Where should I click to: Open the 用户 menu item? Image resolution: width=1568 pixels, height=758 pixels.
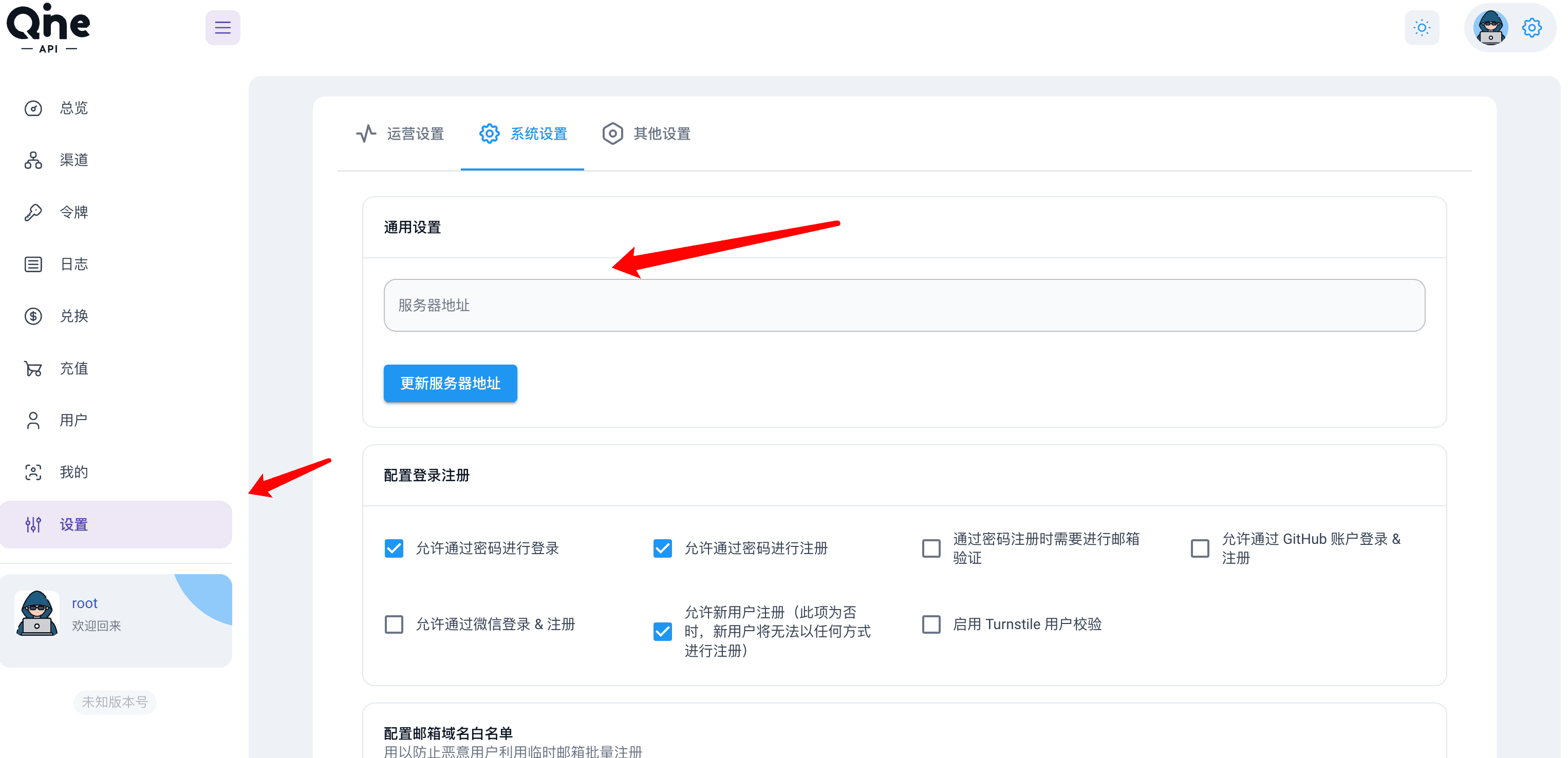[116, 421]
